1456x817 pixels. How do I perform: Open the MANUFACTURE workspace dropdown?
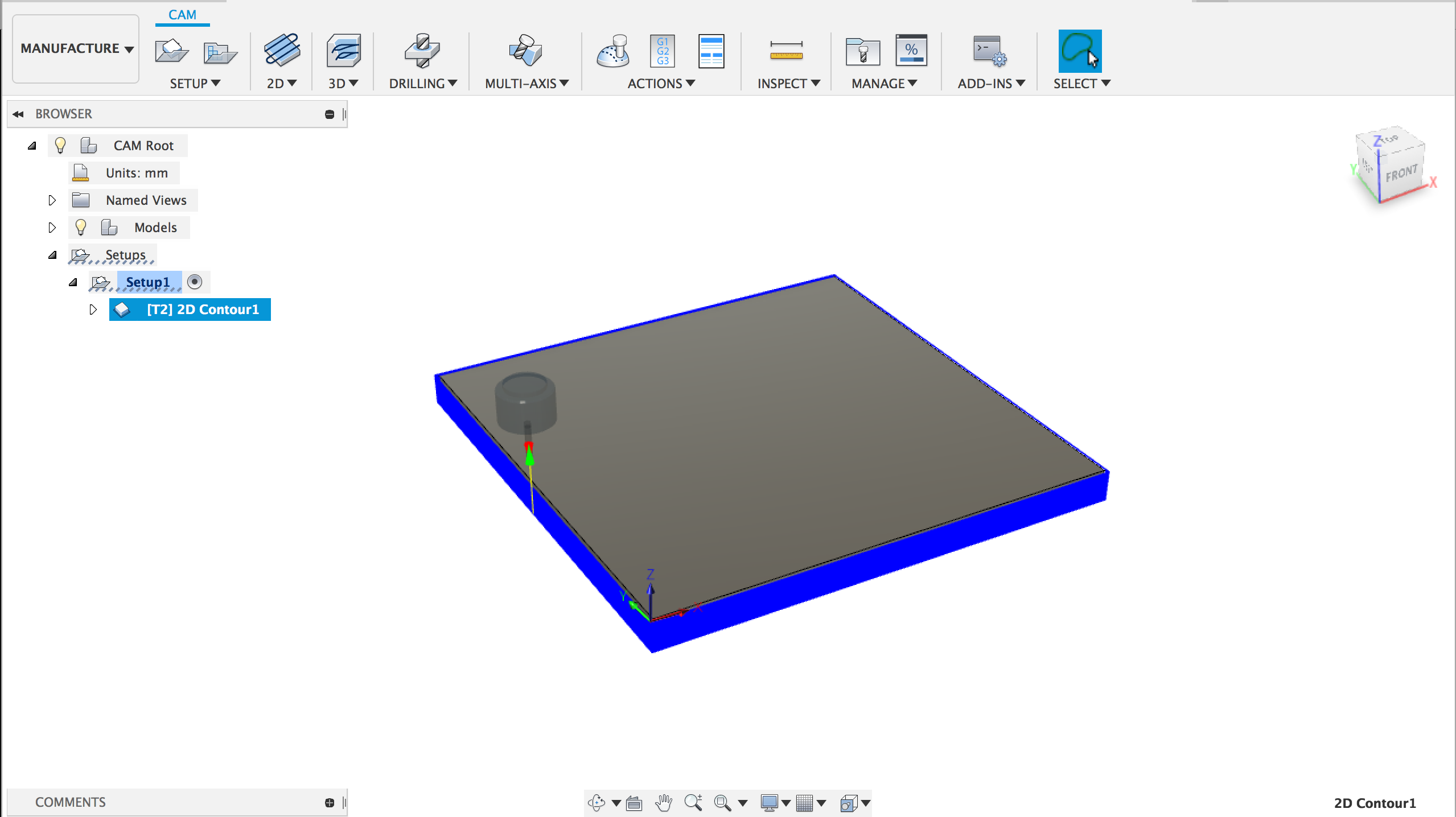pyautogui.click(x=76, y=49)
